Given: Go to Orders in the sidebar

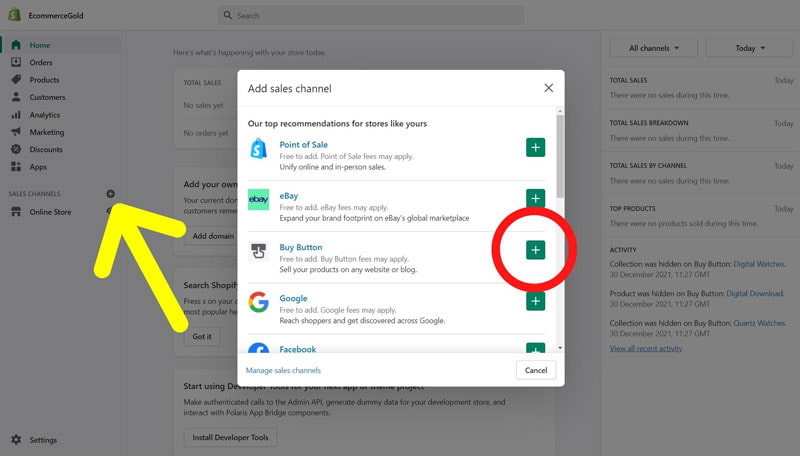Looking at the screenshot, I should (41, 62).
